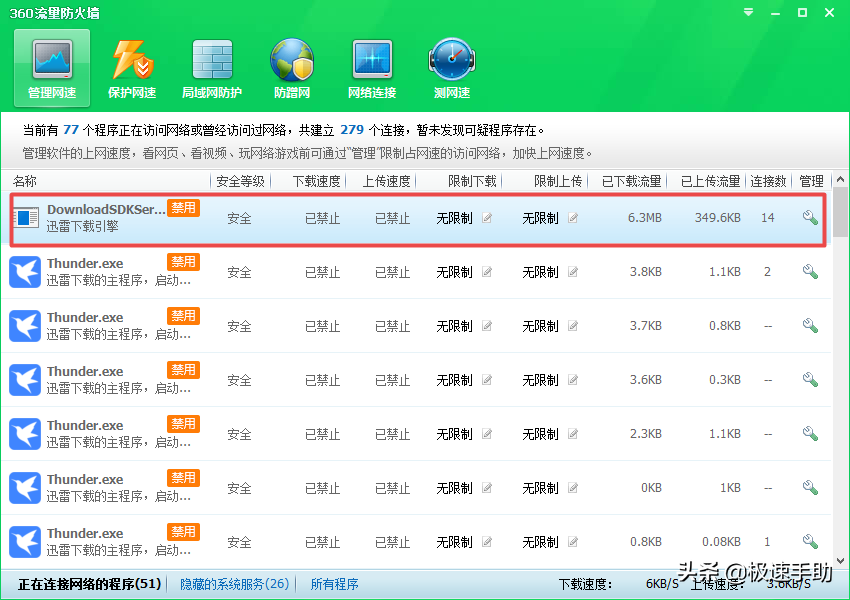850x600 pixels.
Task: Select 6.3MB downloaded traffic cell
Action: (x=645, y=218)
